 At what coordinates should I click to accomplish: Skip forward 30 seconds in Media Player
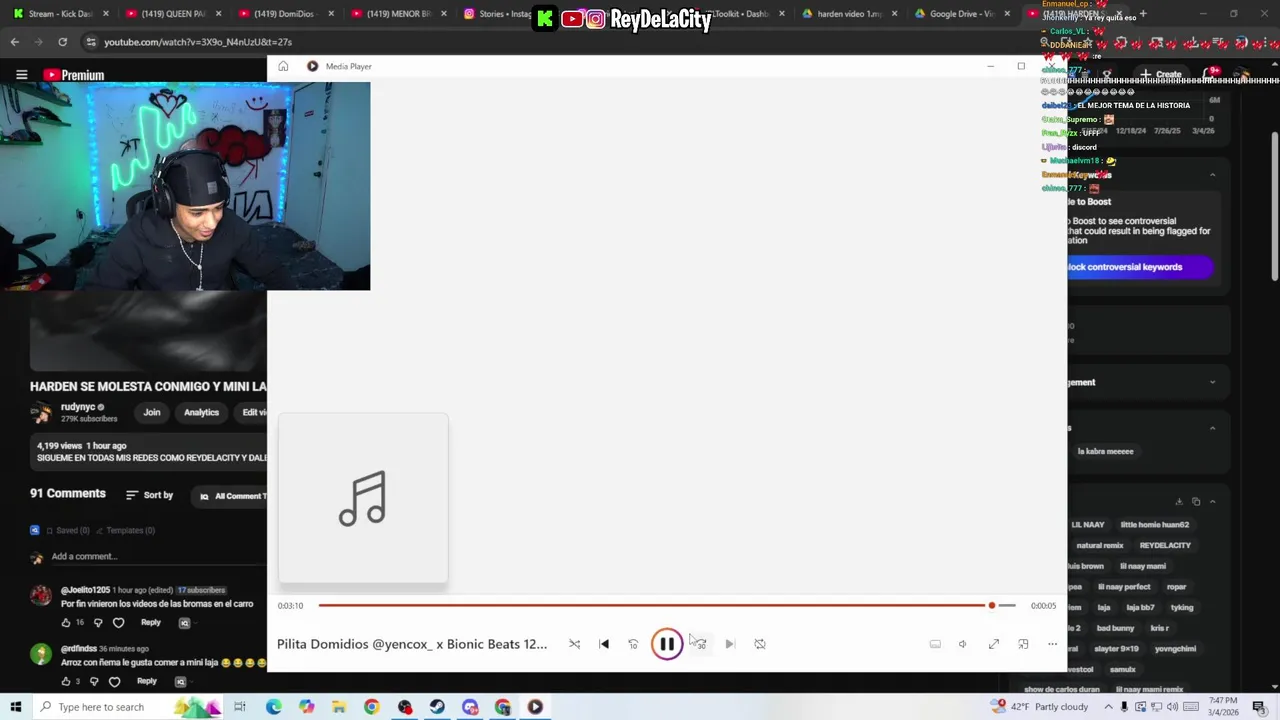700,644
